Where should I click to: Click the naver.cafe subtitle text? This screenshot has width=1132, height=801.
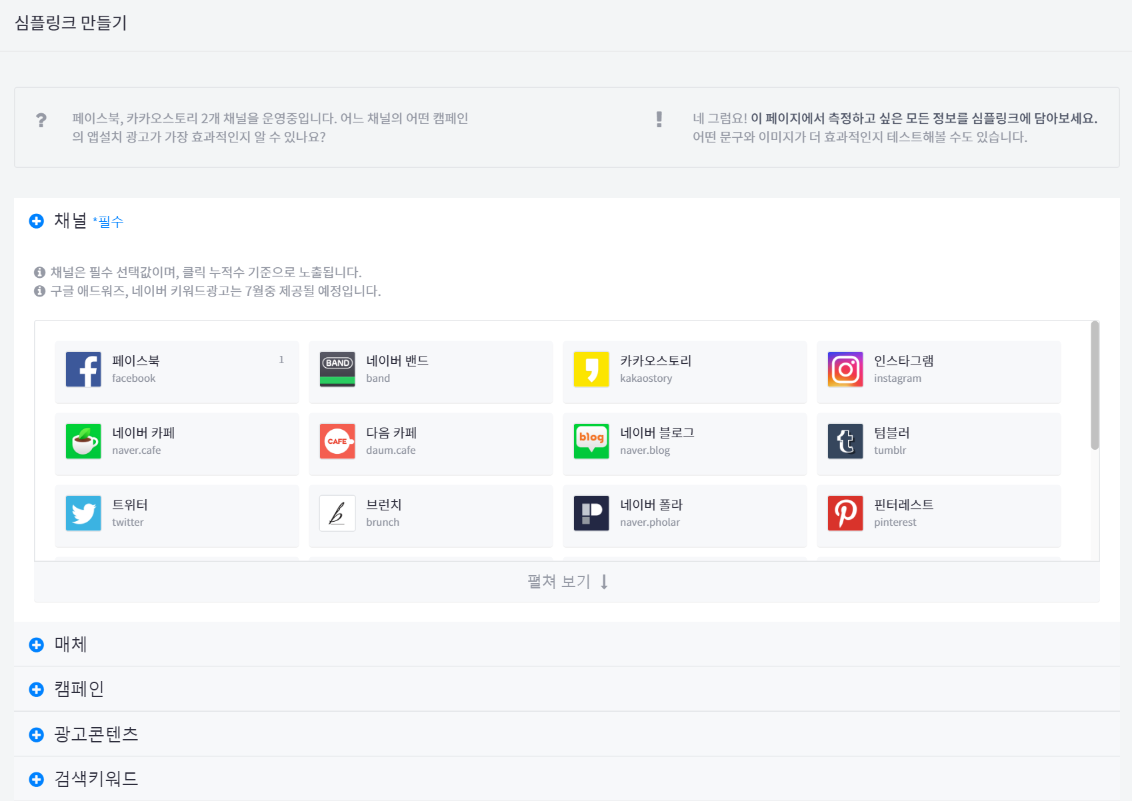[x=136, y=450]
